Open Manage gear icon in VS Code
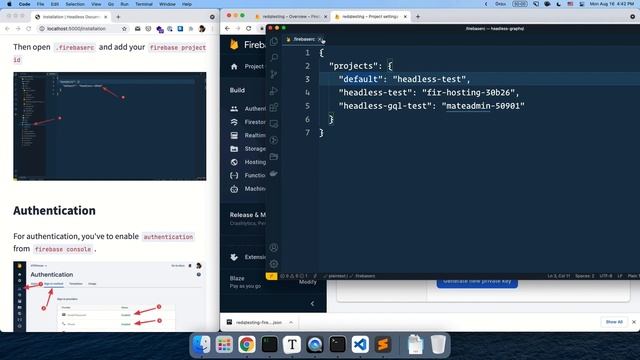Screen dimensions: 640x360 tap(274, 264)
